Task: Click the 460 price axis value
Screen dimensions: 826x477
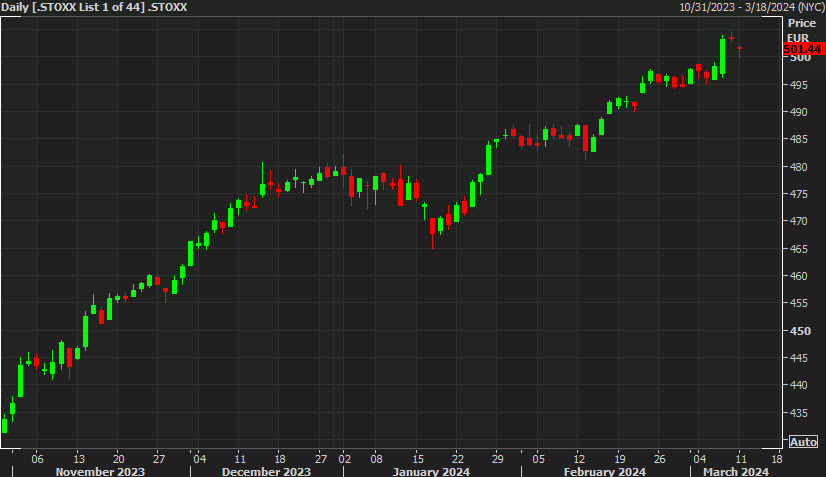Action: (799, 276)
